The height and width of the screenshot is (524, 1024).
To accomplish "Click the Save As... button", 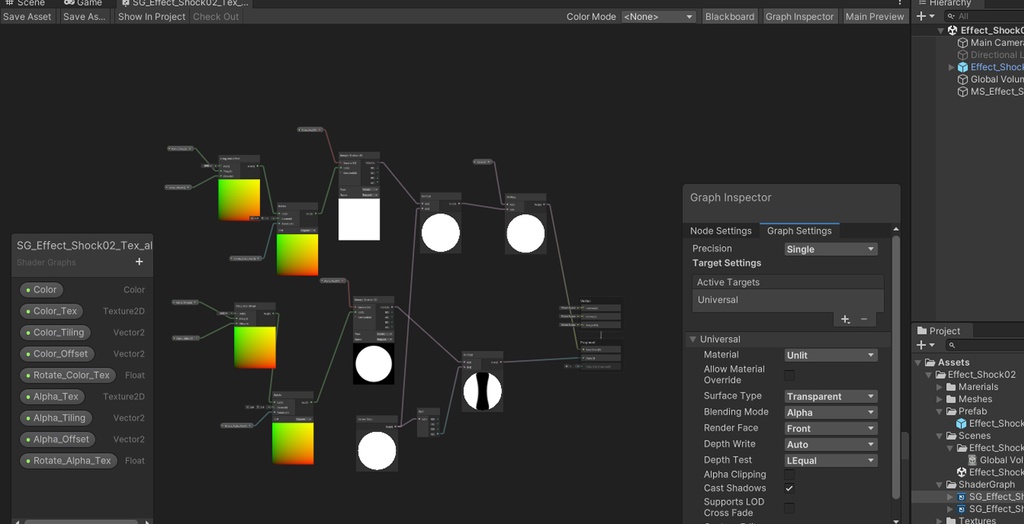I will tap(84, 16).
